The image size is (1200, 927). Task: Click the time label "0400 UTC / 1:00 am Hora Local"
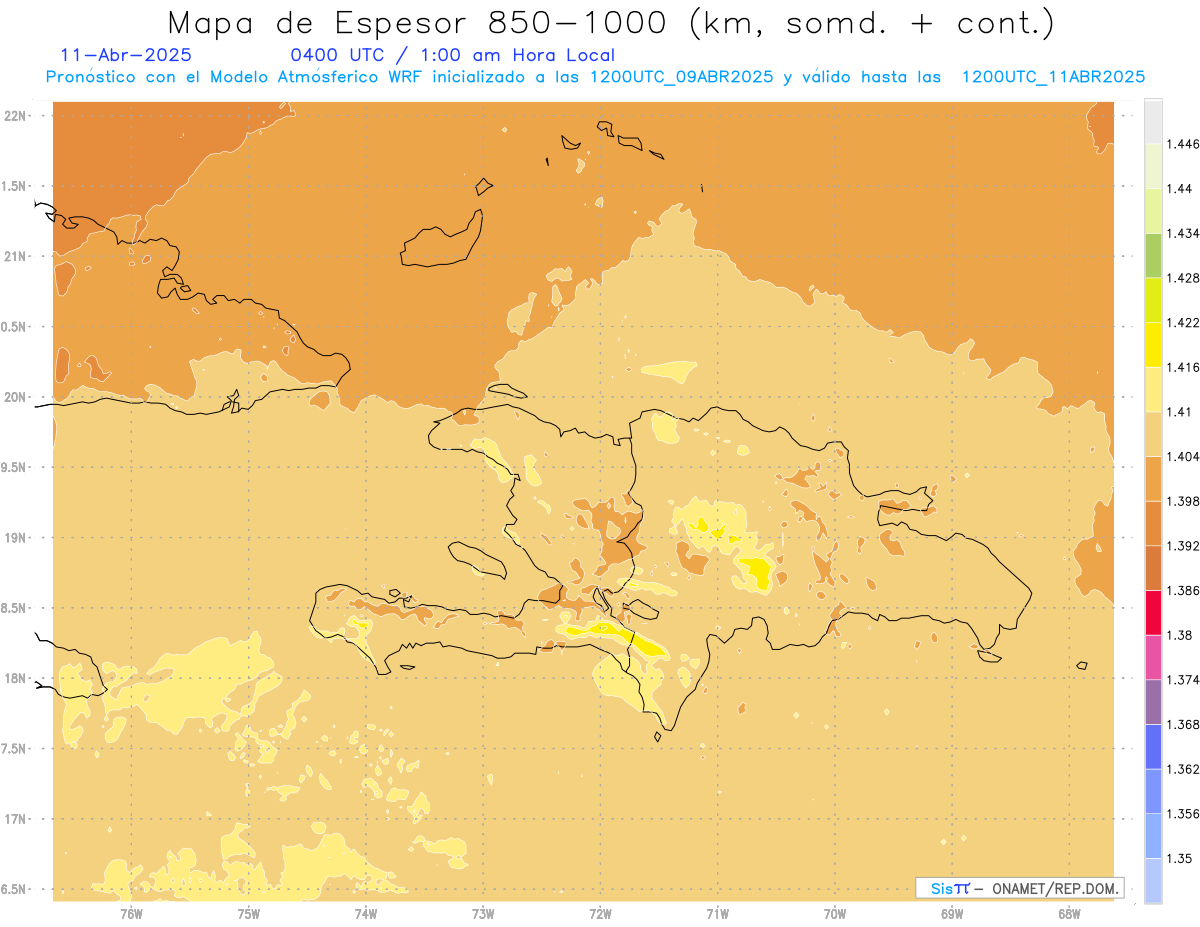pyautogui.click(x=452, y=56)
